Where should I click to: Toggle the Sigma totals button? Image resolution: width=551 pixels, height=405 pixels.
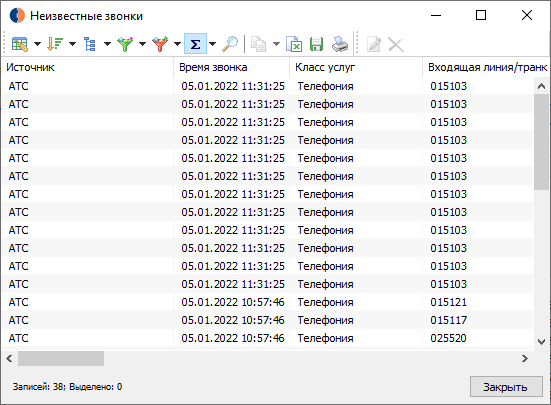[195, 44]
